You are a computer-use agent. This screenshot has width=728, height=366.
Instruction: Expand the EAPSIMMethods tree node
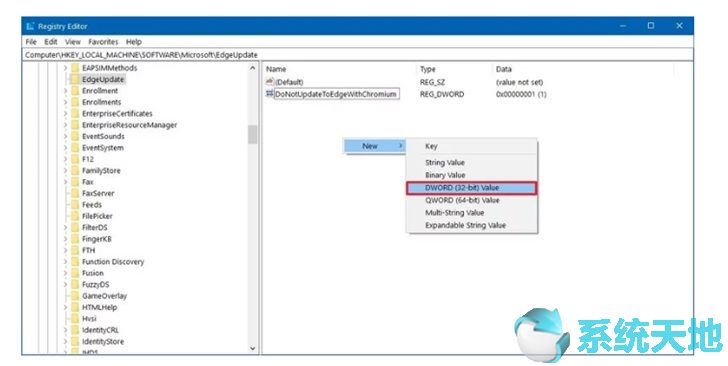[65, 68]
